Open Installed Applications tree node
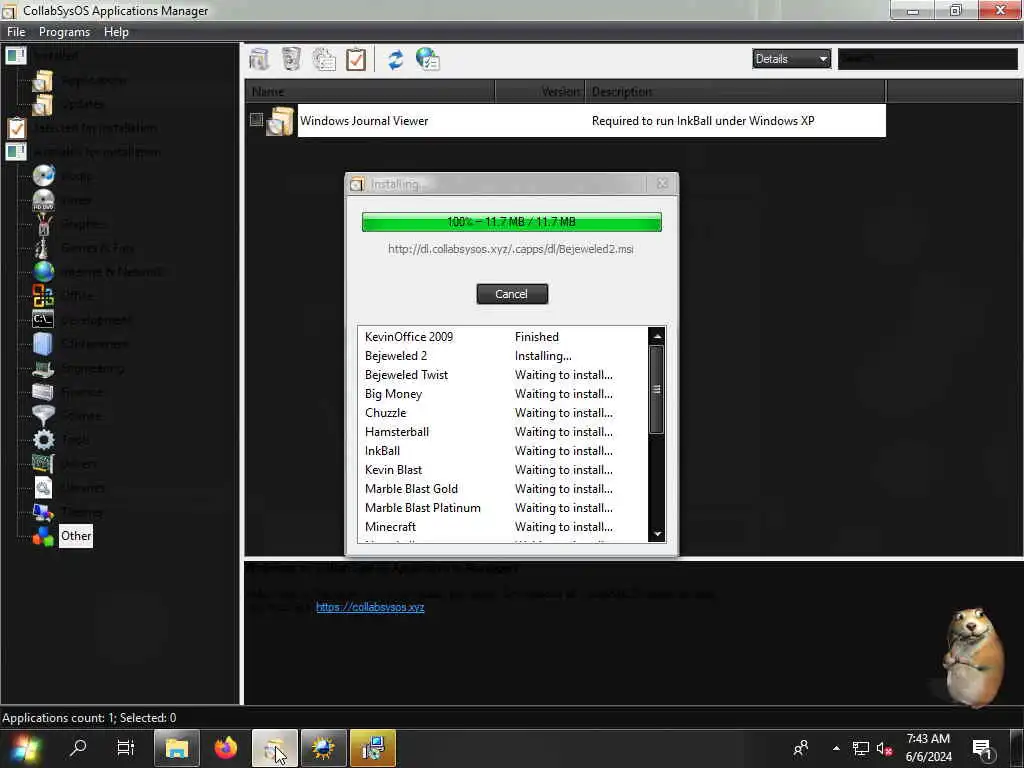 coord(80,80)
